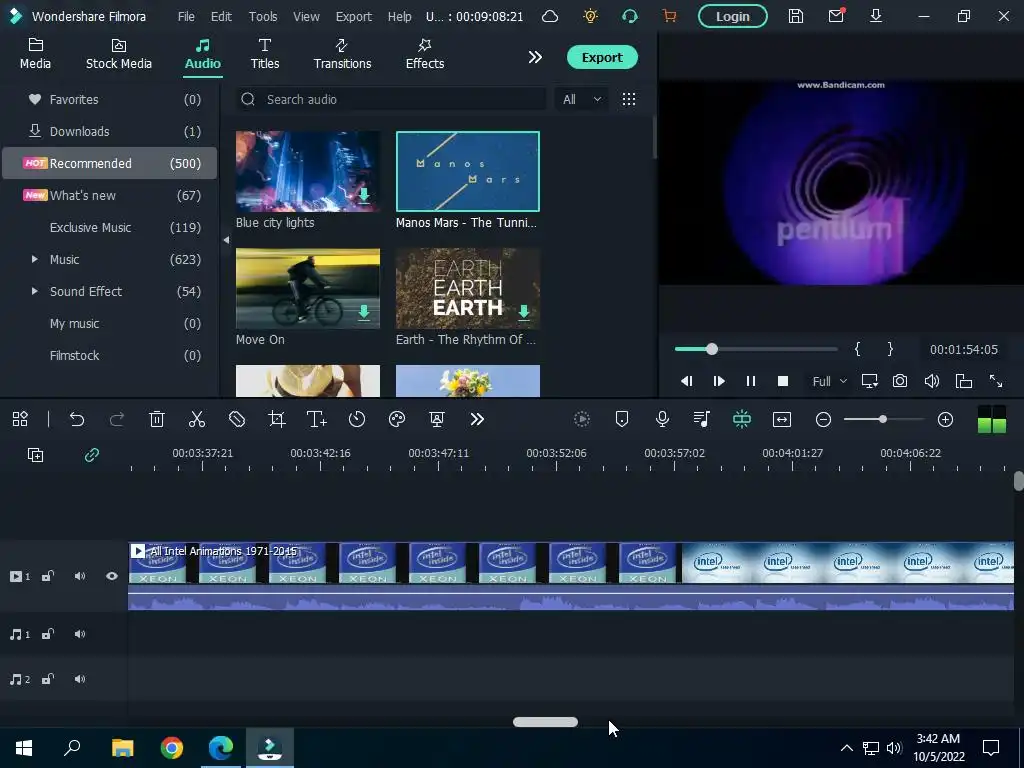Take a snapshot with the camera icon
This screenshot has height=768, width=1024.
[900, 381]
